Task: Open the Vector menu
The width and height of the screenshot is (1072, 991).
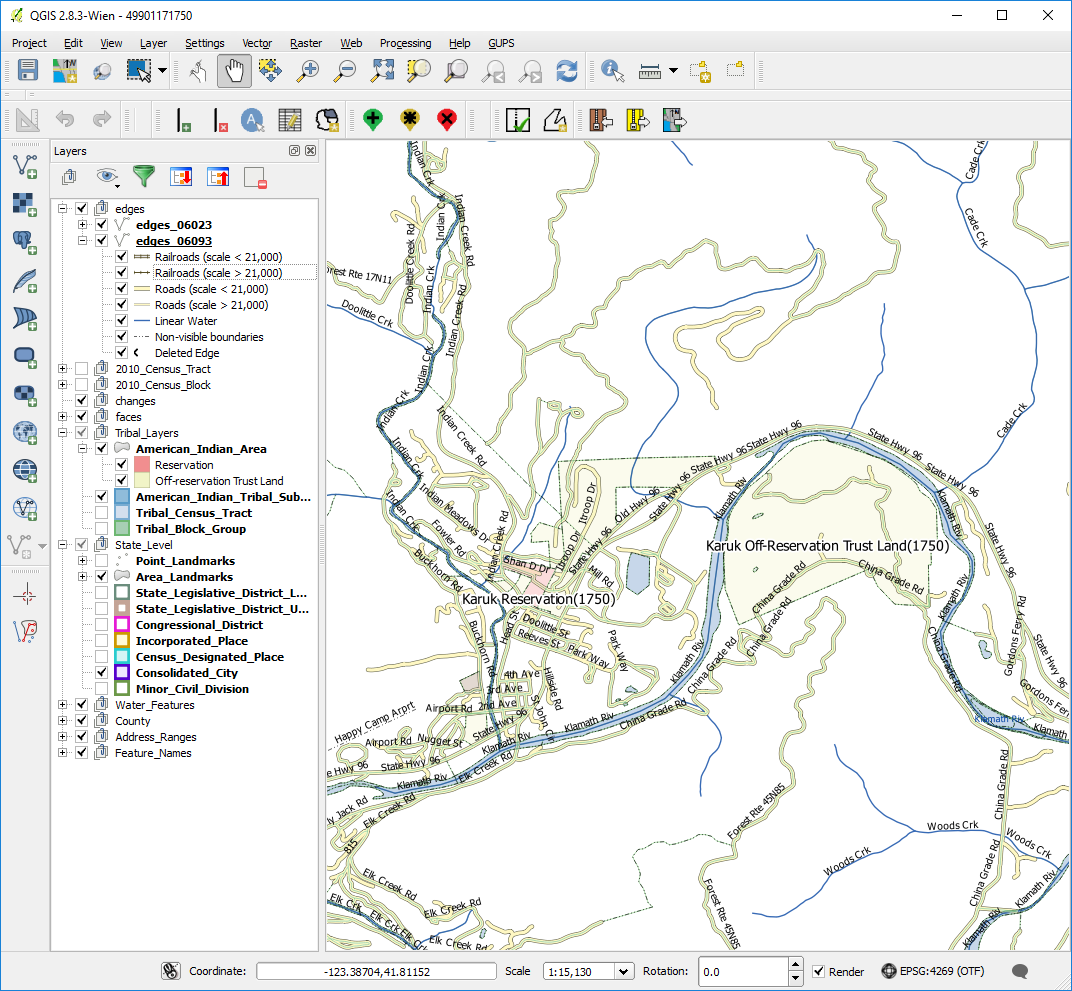Action: (x=257, y=43)
